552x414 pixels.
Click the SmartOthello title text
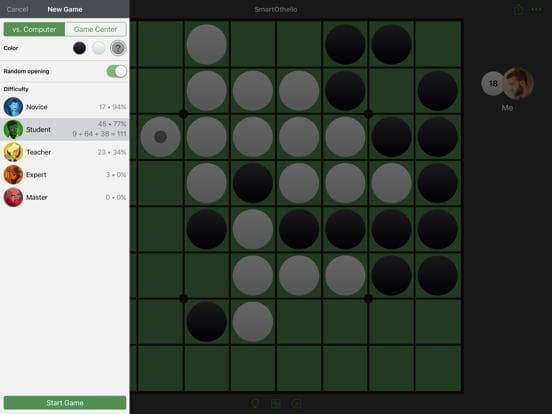[x=276, y=10]
